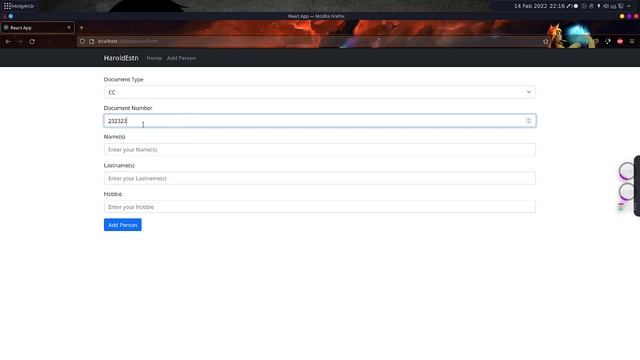Expand the Document Type dropdown

pos(320,92)
